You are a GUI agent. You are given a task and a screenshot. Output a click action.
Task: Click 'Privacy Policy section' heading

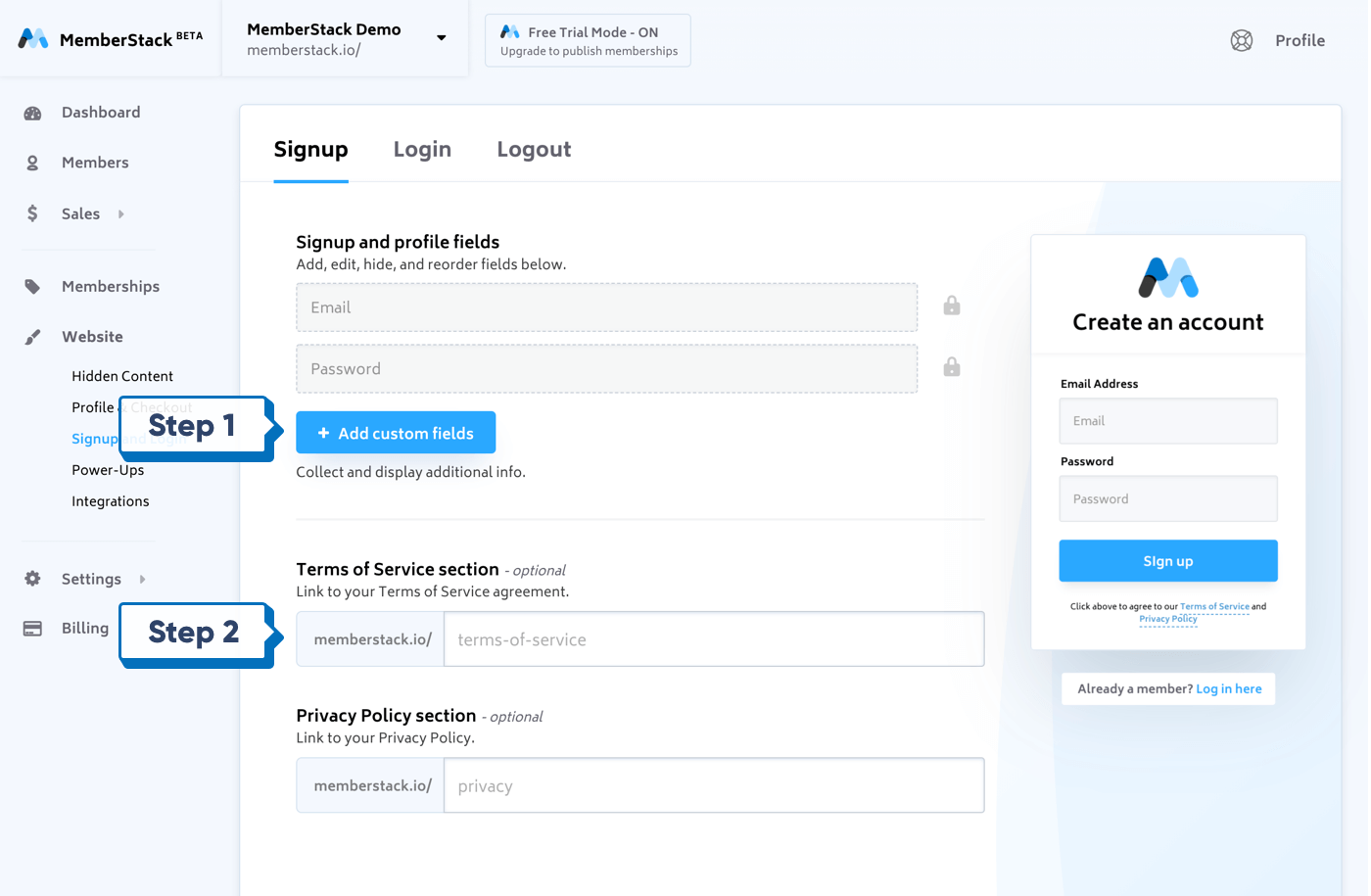[x=386, y=716]
